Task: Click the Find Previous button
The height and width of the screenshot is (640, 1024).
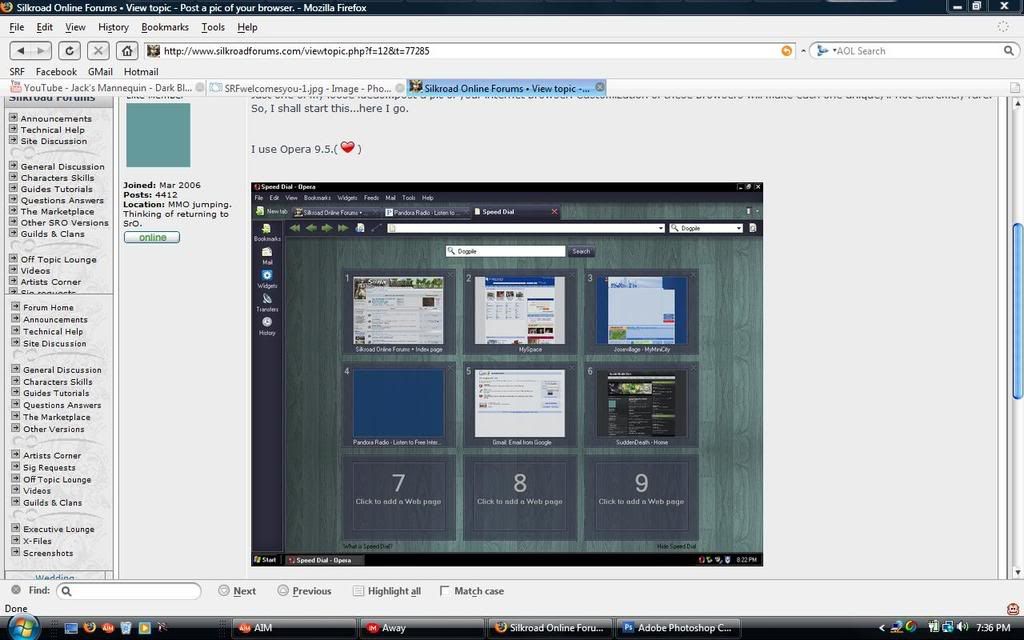Action: coord(304,591)
